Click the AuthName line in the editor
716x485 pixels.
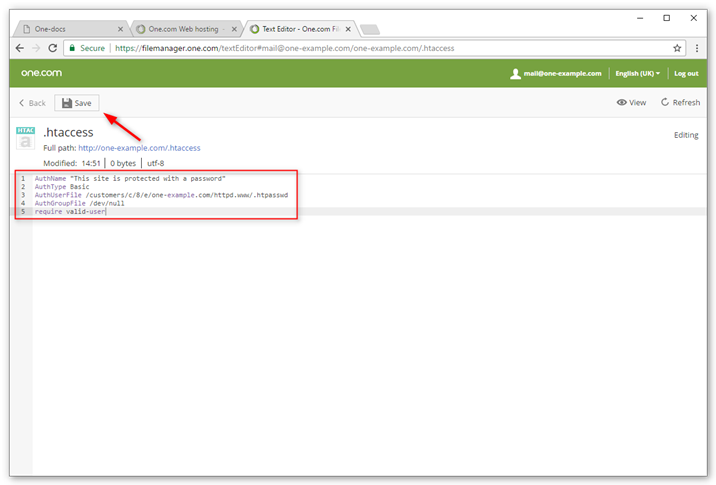click(130, 179)
